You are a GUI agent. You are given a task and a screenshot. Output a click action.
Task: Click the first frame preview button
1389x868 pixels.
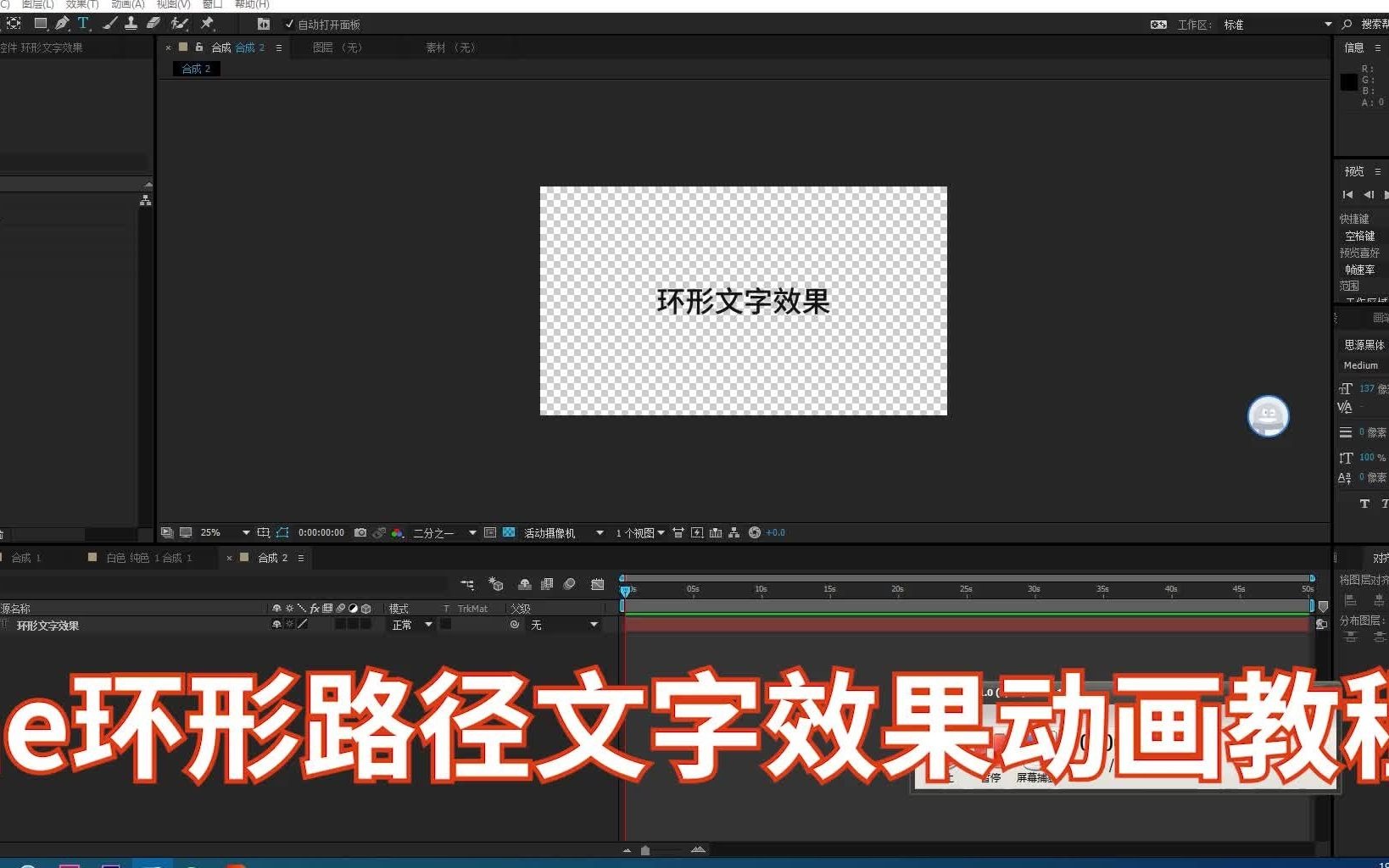click(1347, 195)
